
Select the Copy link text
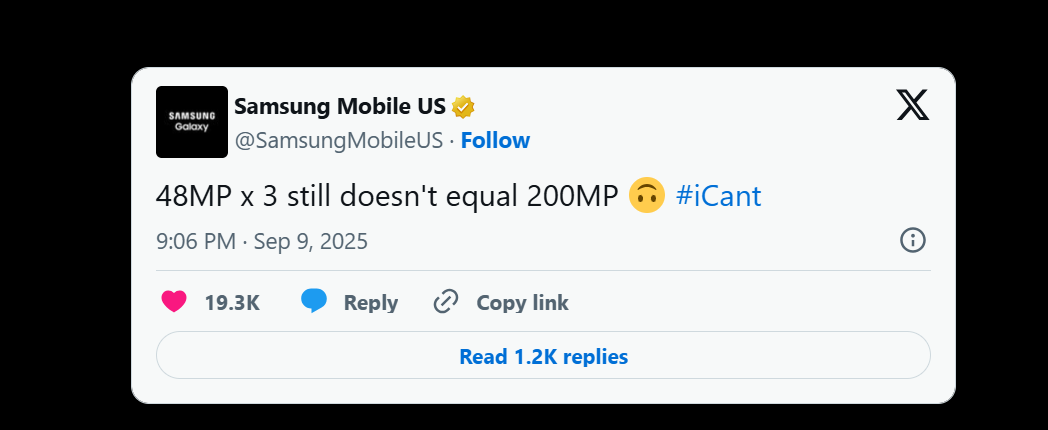pos(522,303)
